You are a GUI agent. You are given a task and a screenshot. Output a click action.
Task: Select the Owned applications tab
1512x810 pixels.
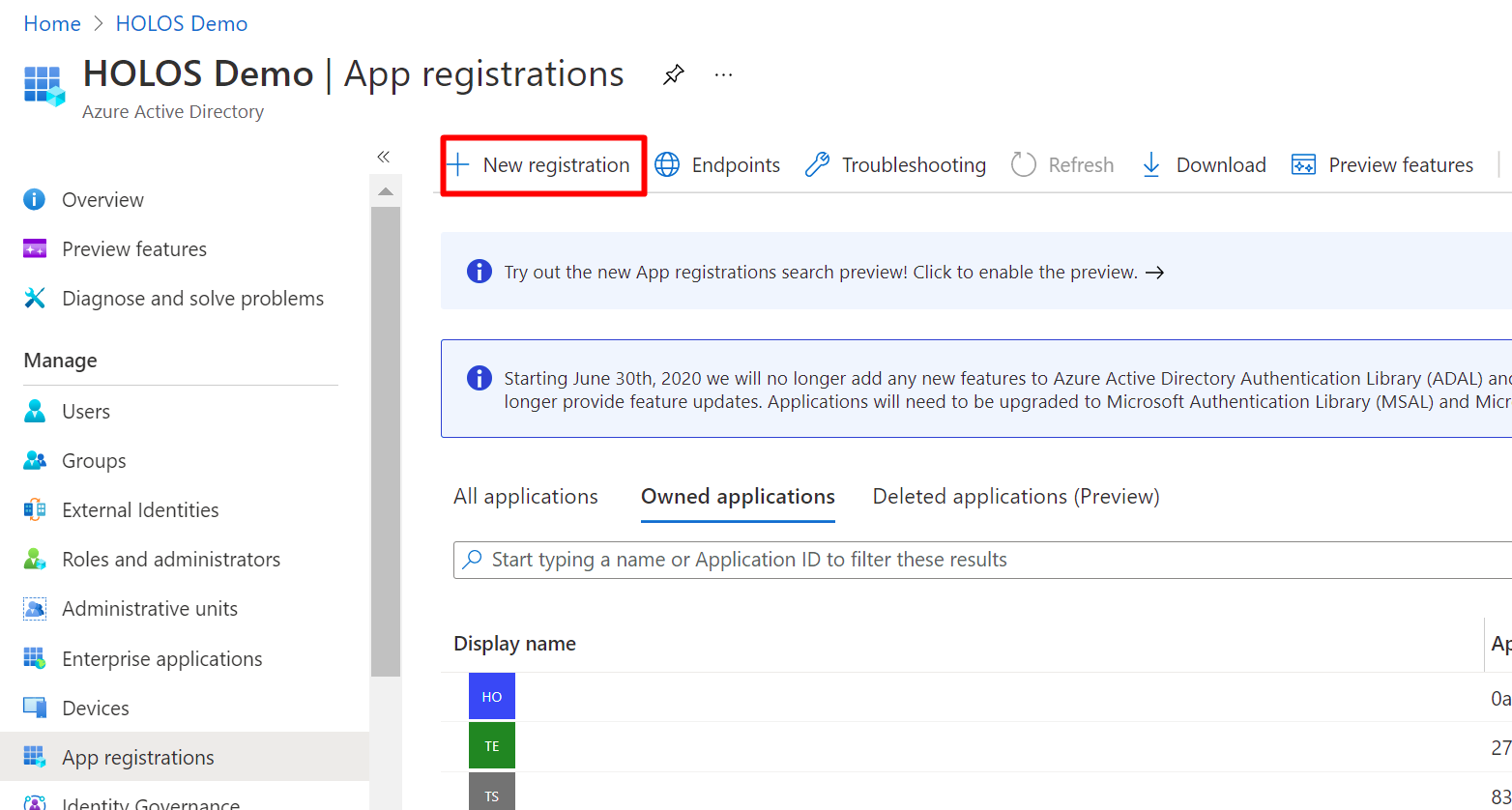pyautogui.click(x=738, y=497)
